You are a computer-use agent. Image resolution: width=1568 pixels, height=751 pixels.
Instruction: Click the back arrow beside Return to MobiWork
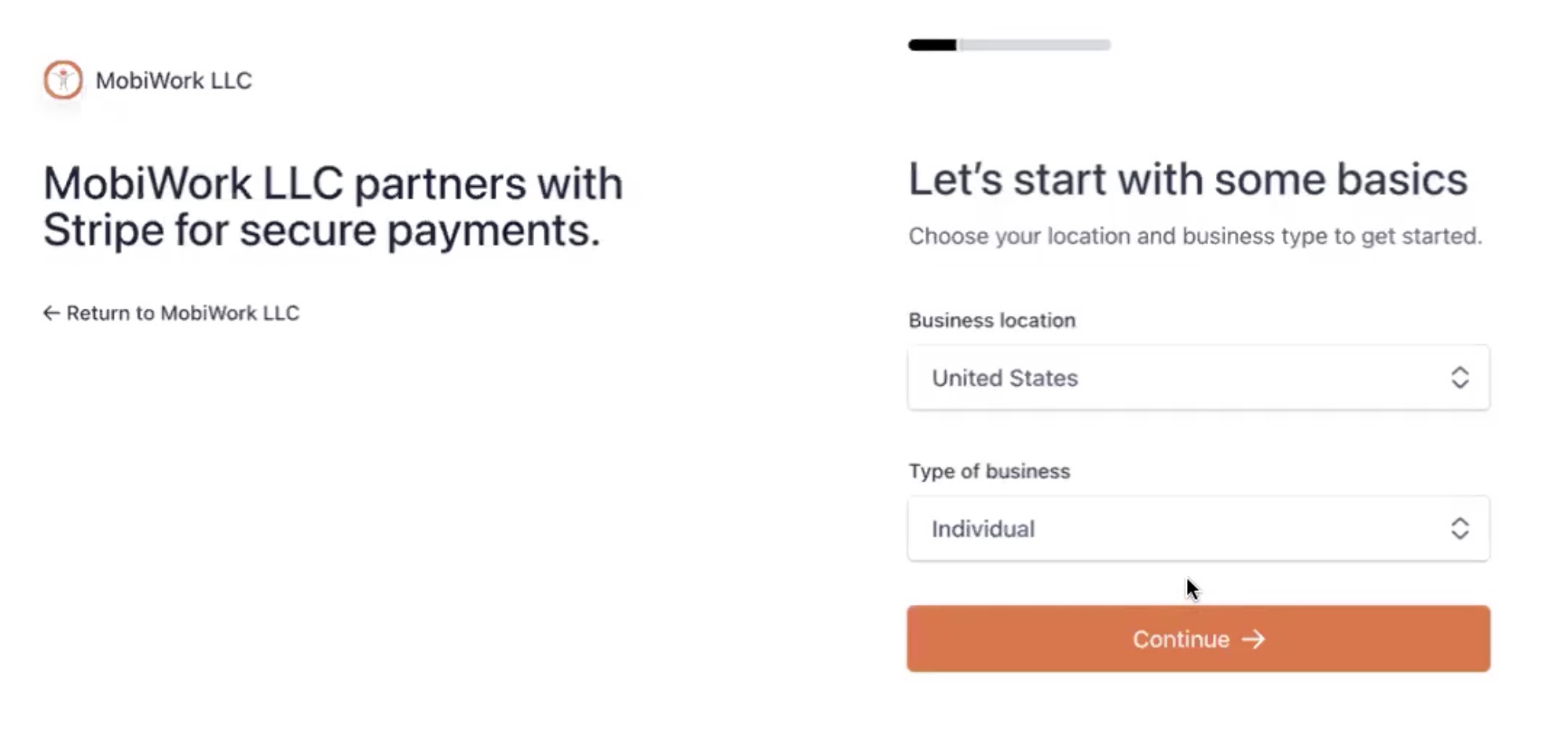coord(51,313)
